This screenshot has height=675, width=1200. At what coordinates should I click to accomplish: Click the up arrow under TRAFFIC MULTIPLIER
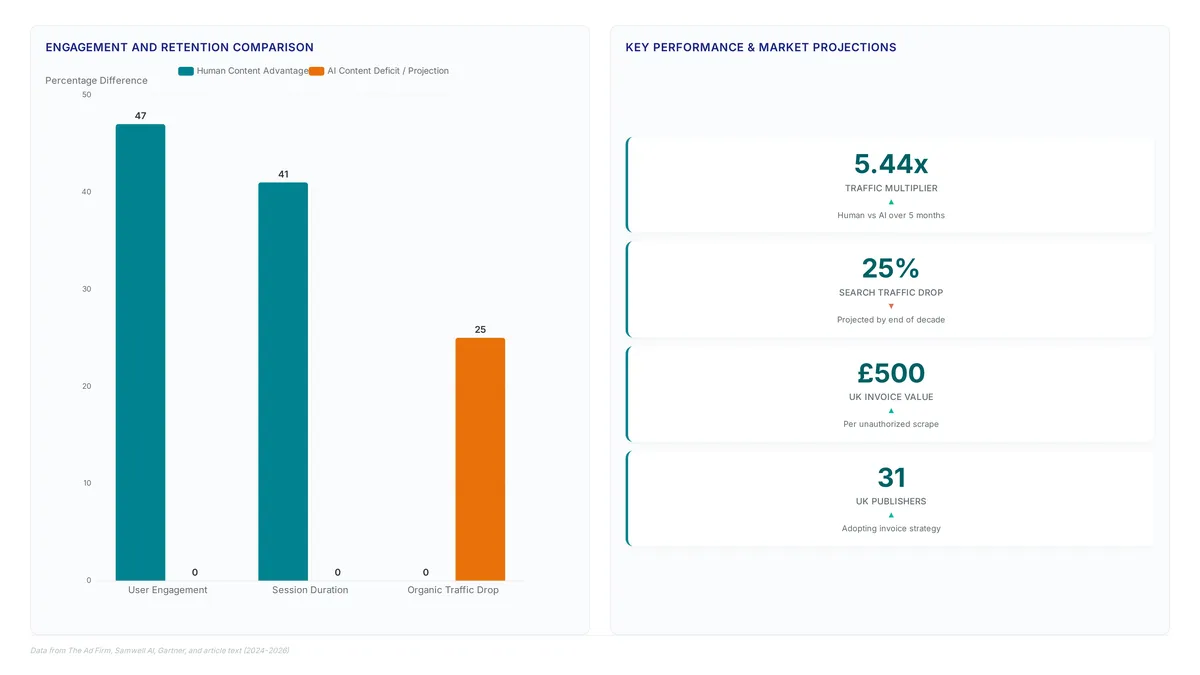tap(891, 202)
